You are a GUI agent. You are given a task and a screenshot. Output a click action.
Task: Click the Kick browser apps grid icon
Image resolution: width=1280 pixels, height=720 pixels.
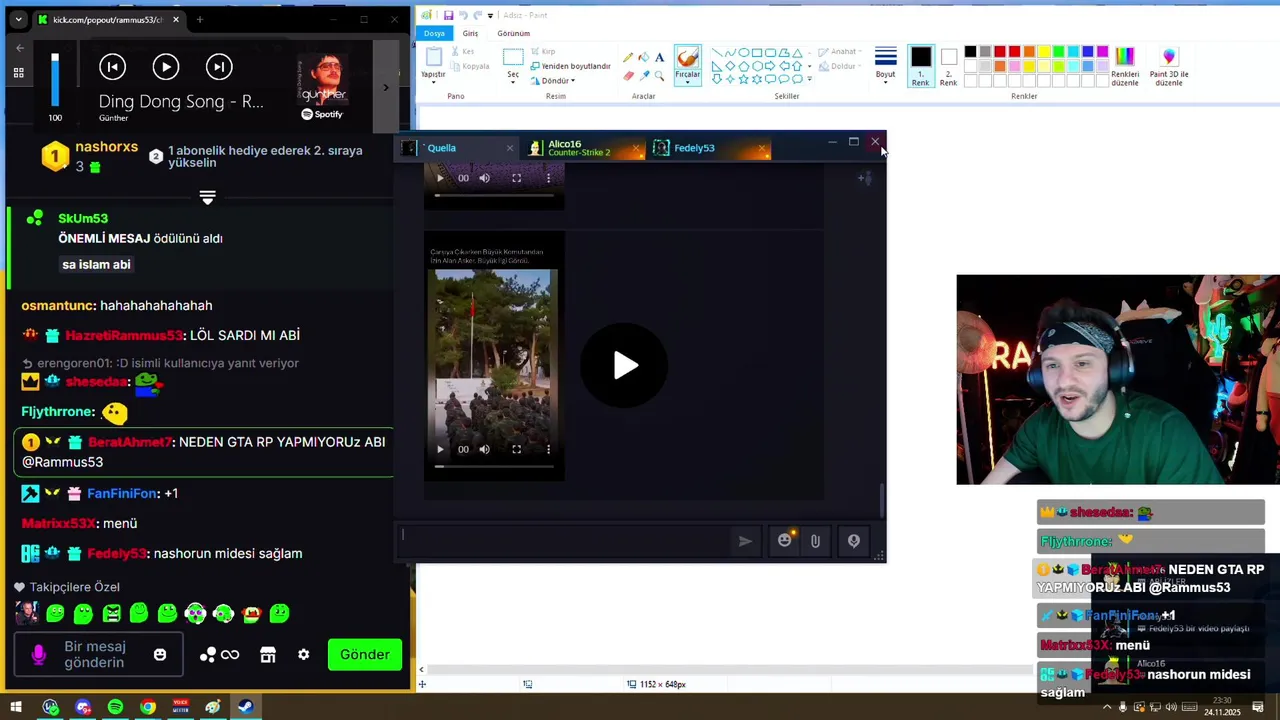click(18, 73)
